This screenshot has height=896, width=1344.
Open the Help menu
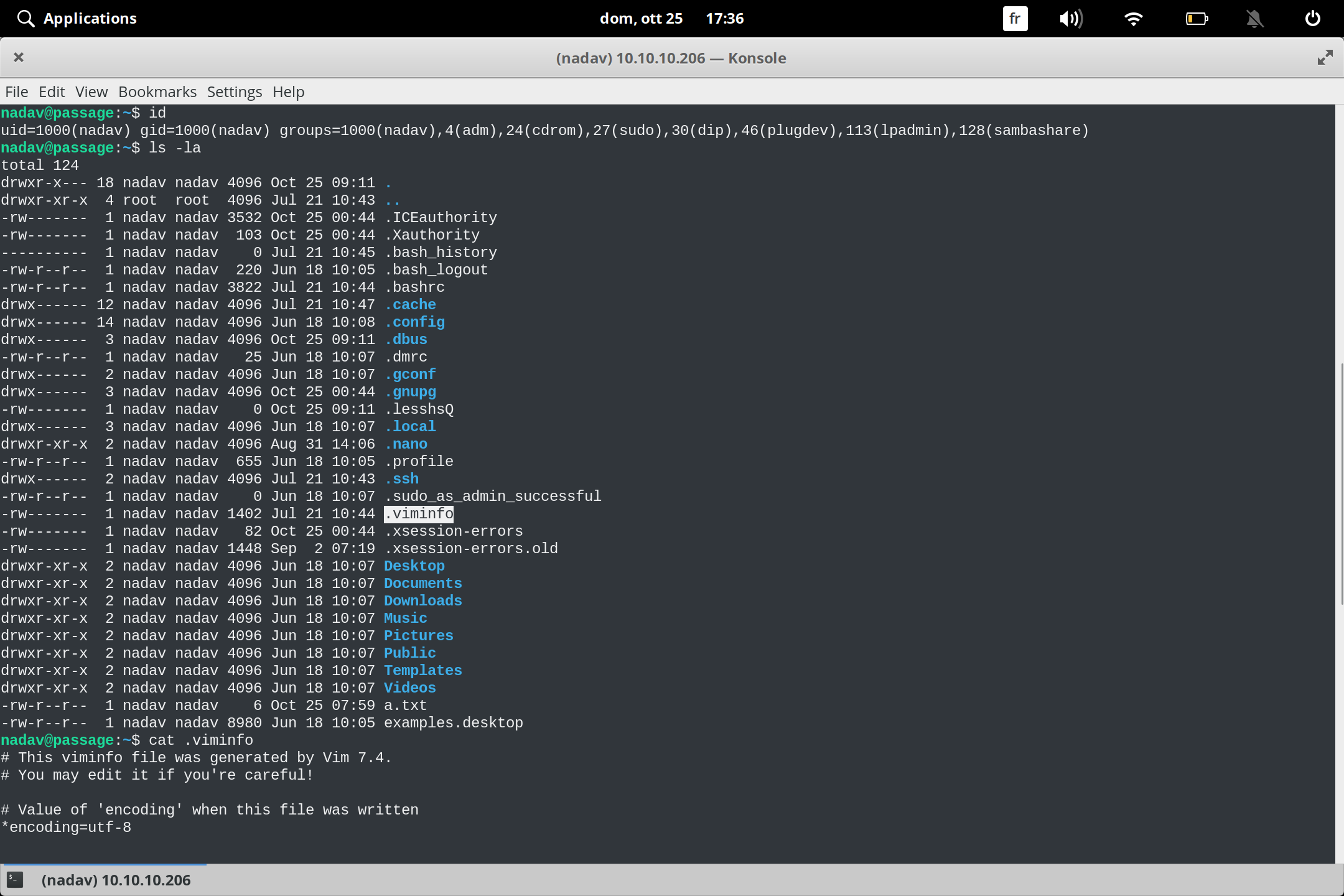(288, 91)
